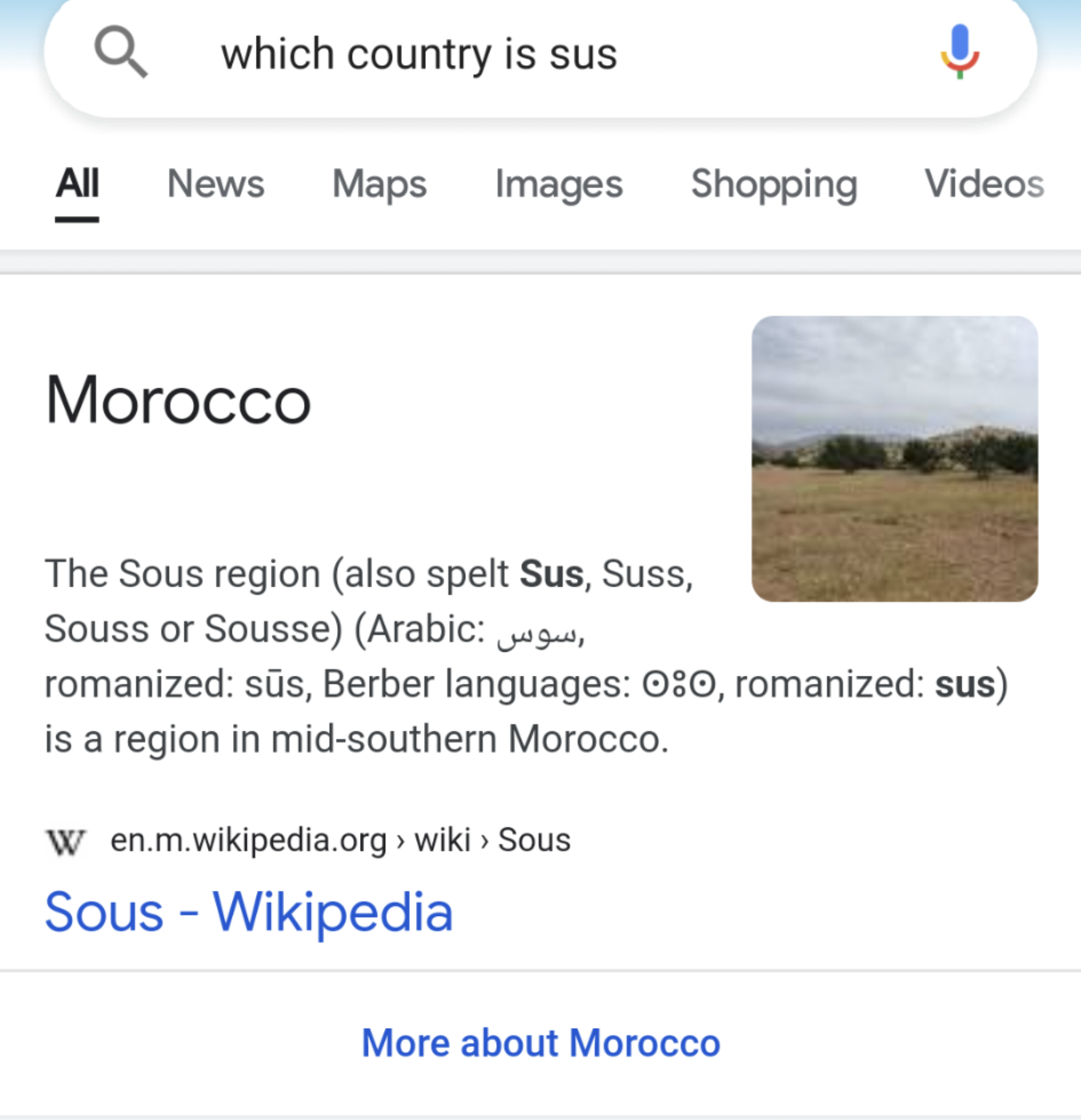Switch to the Images tab

(559, 184)
